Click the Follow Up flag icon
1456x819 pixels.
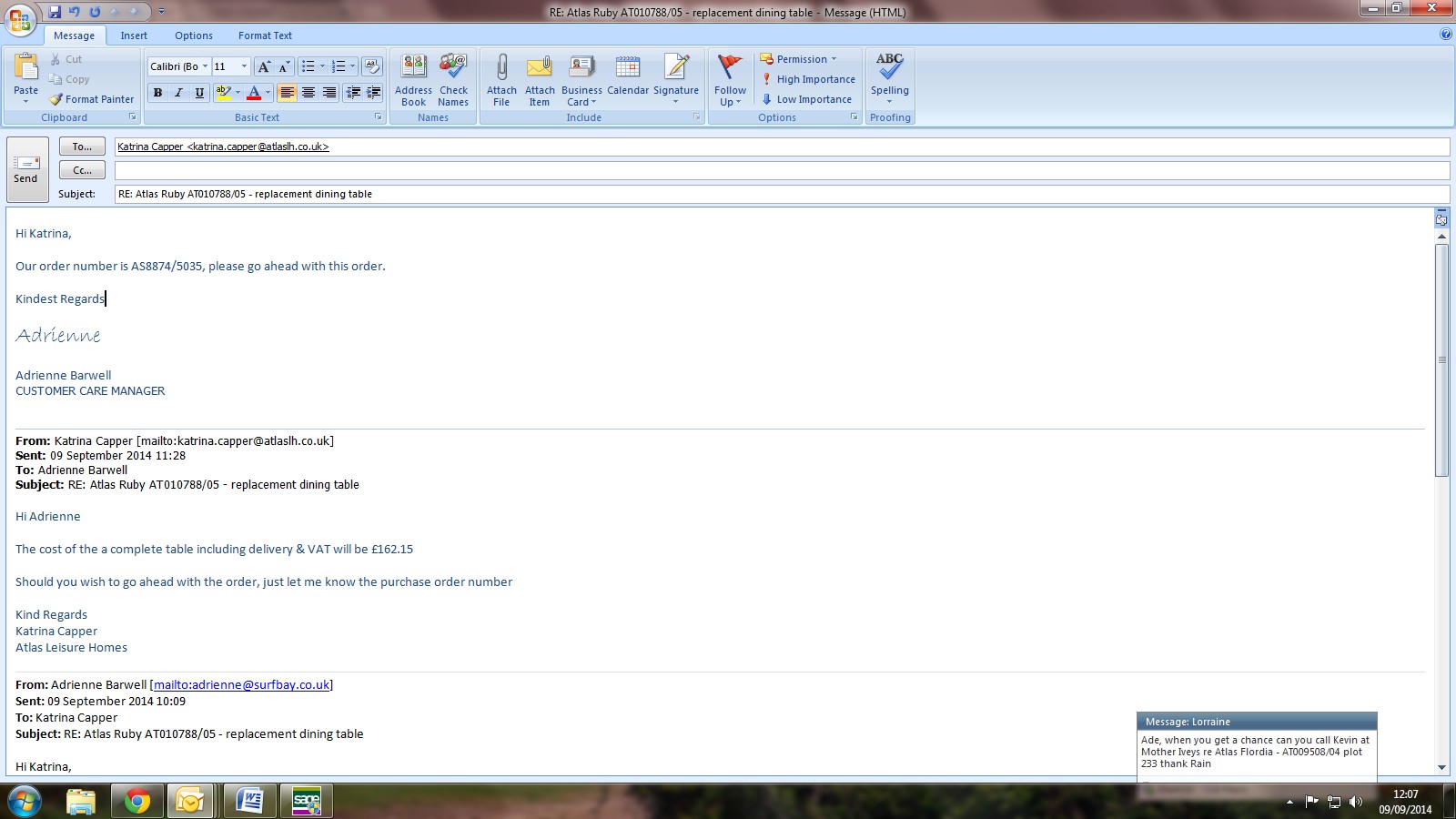coord(730,67)
